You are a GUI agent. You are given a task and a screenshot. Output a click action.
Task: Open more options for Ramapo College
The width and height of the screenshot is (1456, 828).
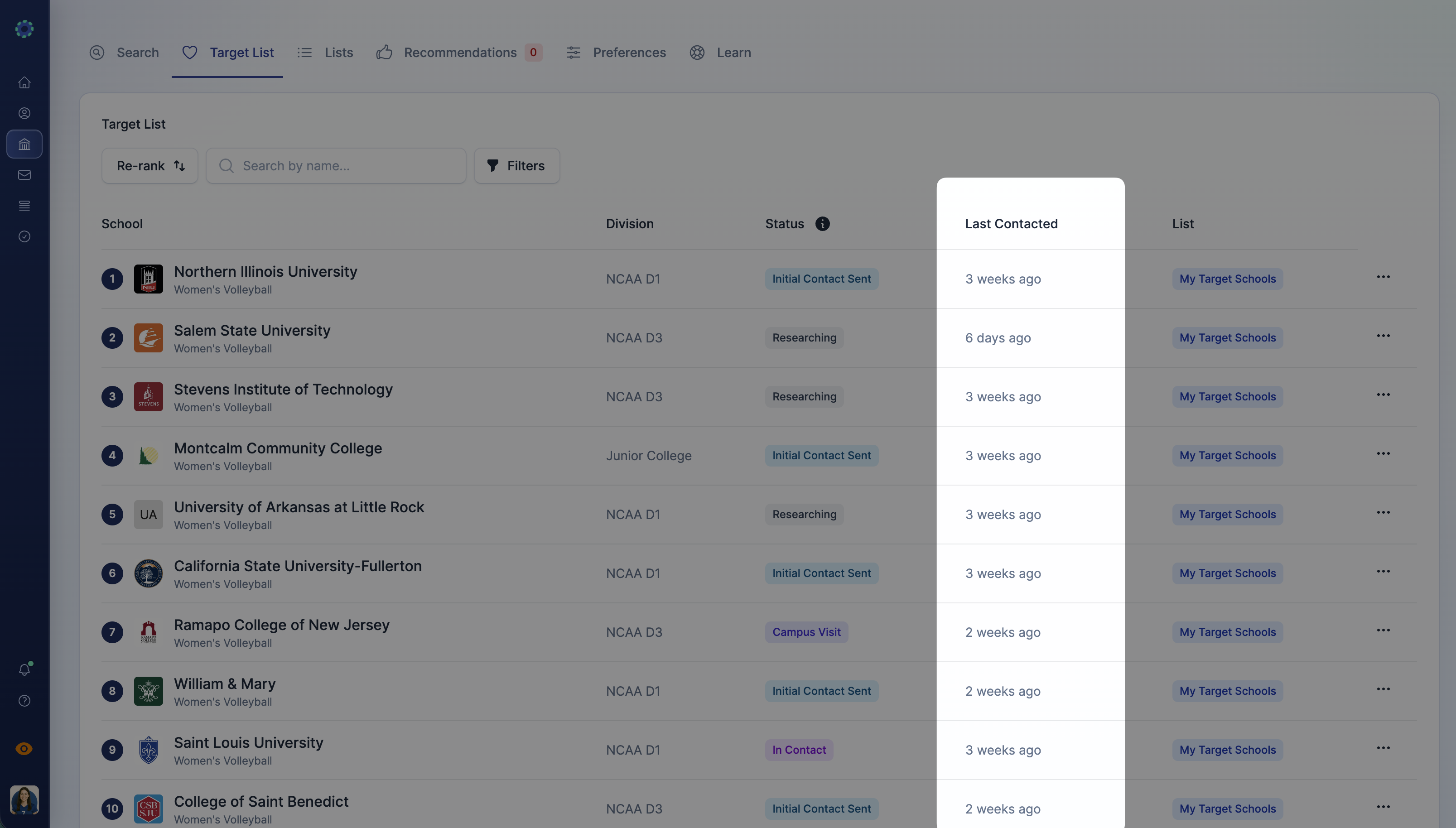pyautogui.click(x=1383, y=630)
